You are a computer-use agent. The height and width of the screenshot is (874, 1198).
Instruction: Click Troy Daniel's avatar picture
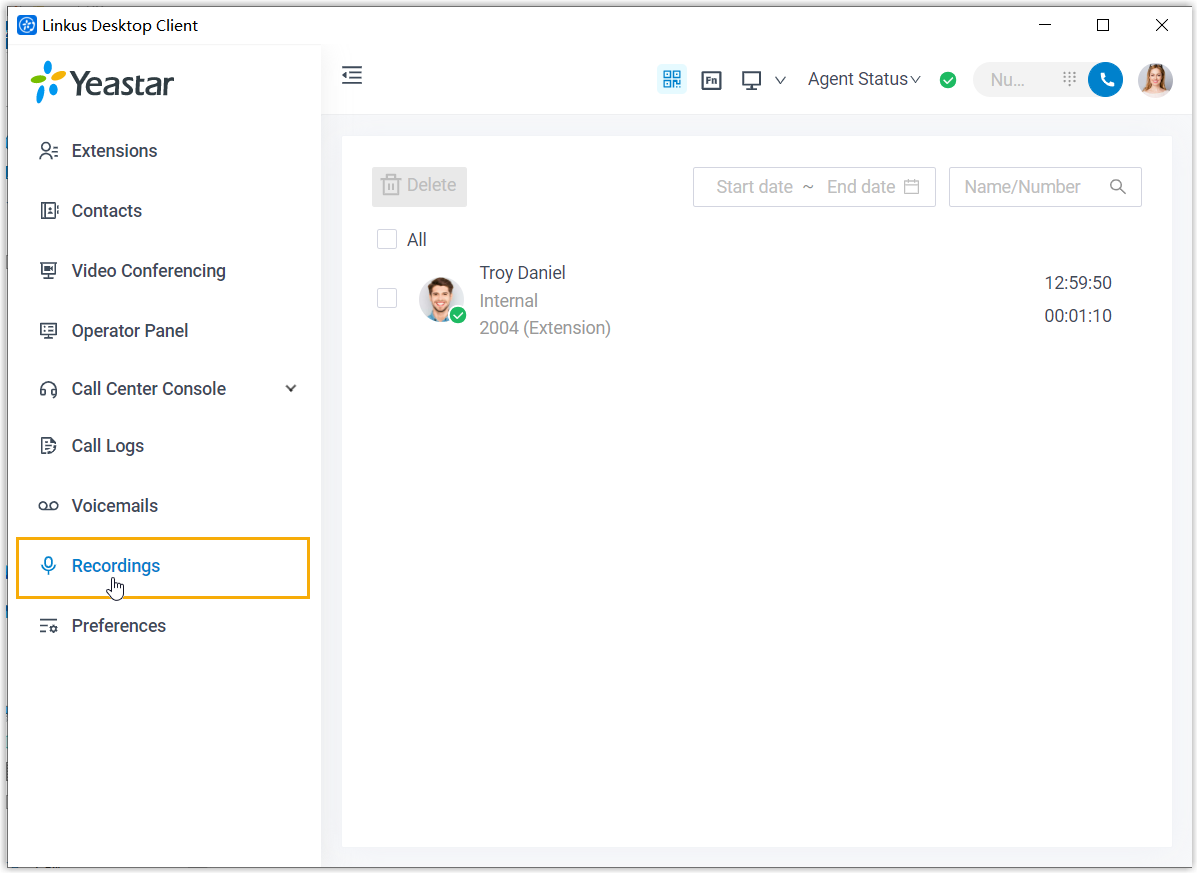pyautogui.click(x=441, y=299)
